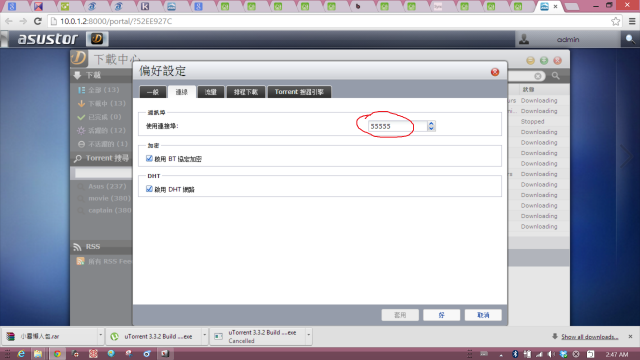Show hidden tray icons arrow

point(501,355)
